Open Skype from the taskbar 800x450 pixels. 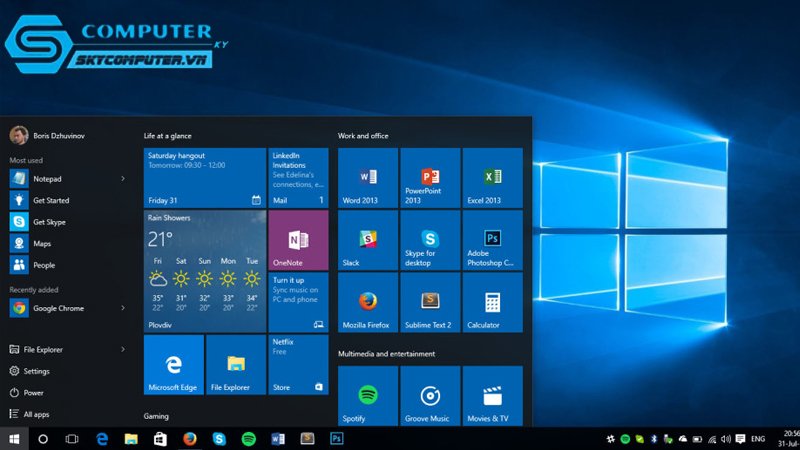point(219,439)
